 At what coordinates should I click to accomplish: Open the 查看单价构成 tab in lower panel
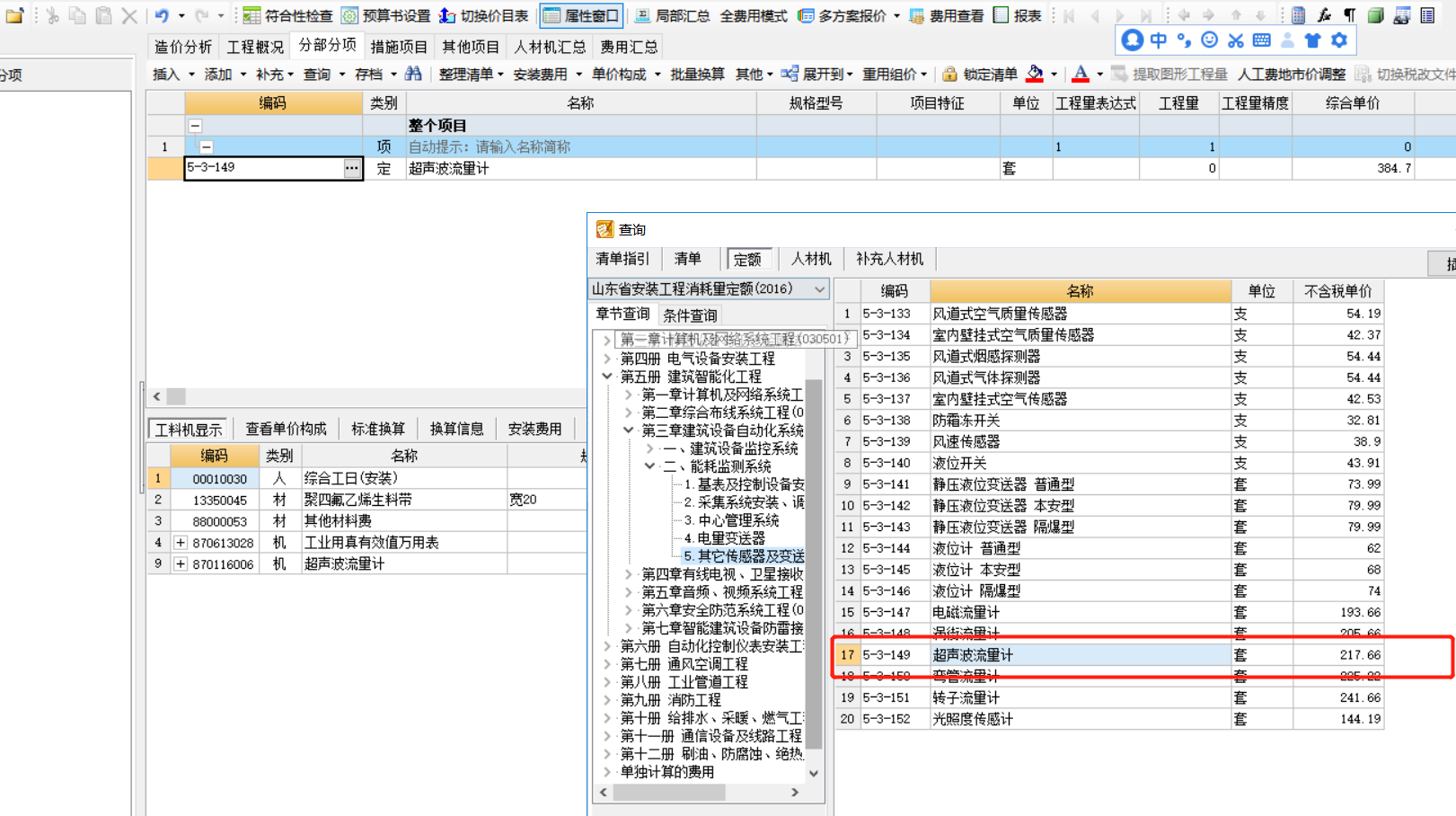[x=287, y=429]
